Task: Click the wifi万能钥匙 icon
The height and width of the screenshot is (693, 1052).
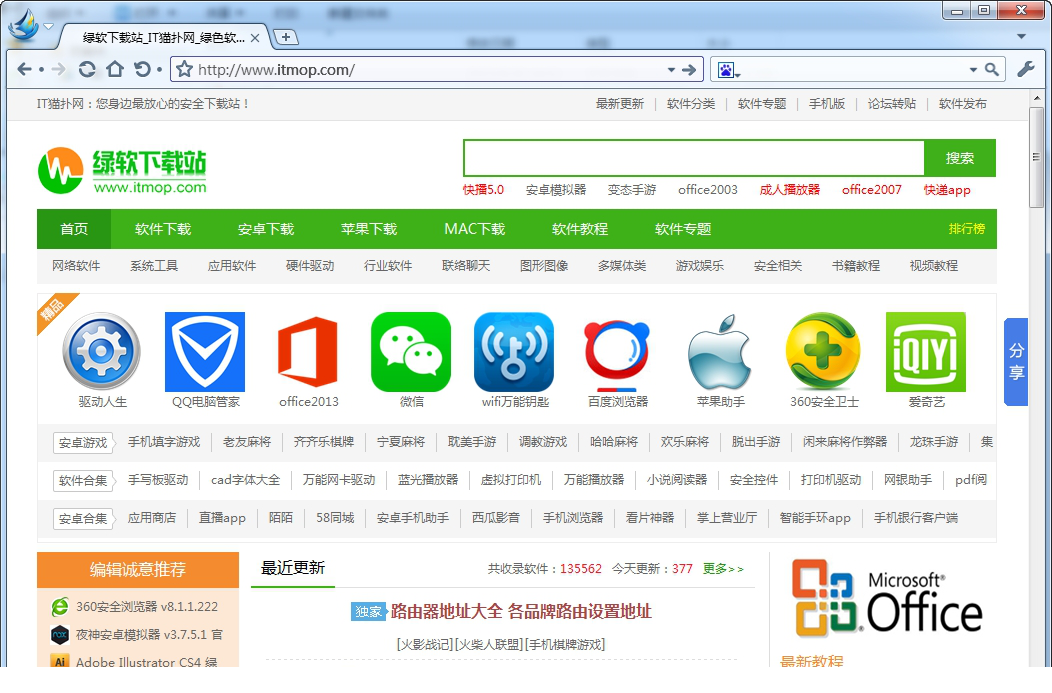Action: [x=514, y=352]
